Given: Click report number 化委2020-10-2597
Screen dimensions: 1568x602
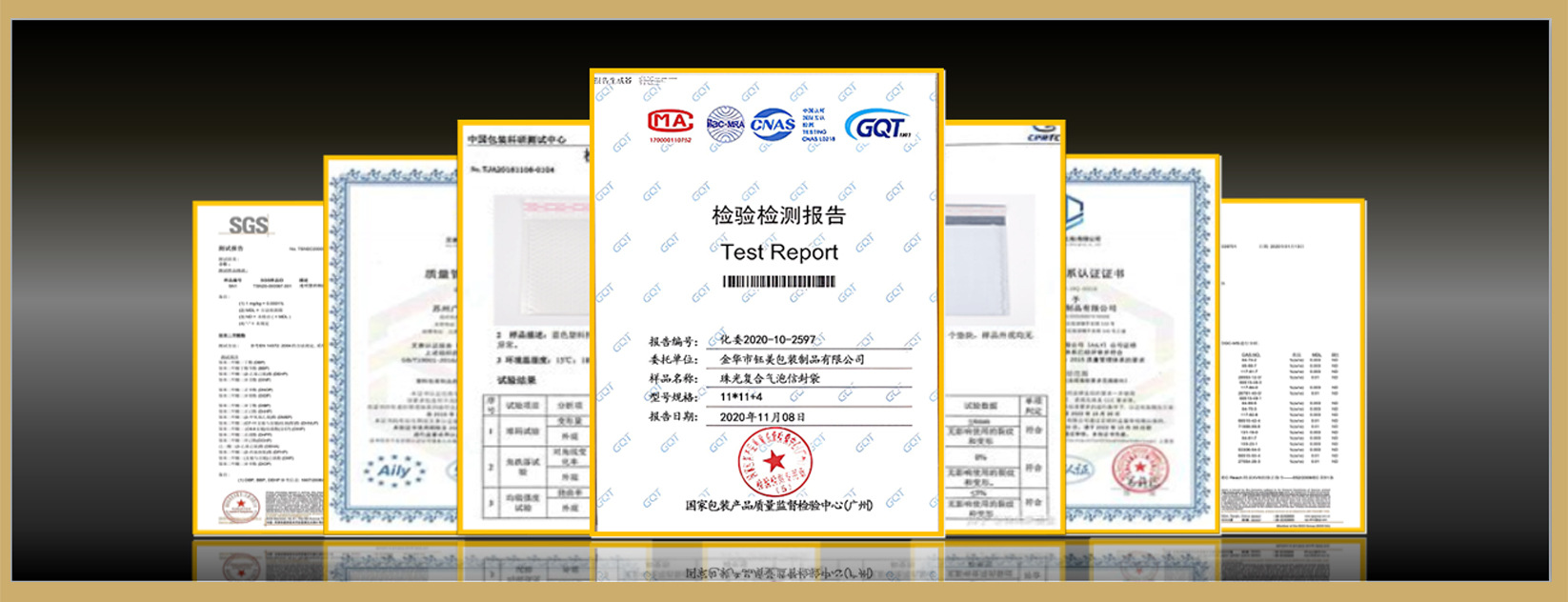Looking at the screenshot, I should pos(768,339).
